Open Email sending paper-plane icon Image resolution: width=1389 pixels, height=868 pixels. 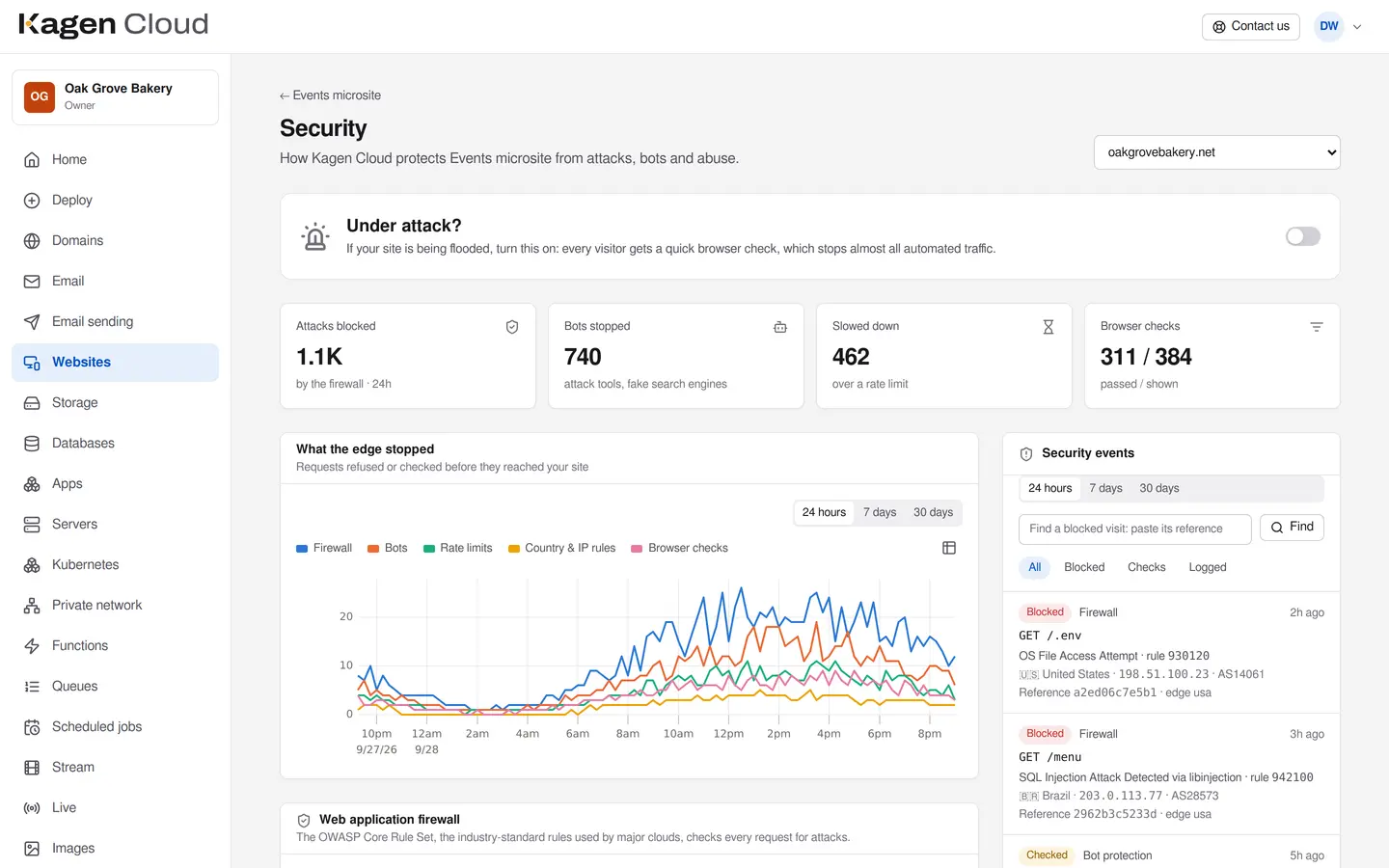point(32,322)
